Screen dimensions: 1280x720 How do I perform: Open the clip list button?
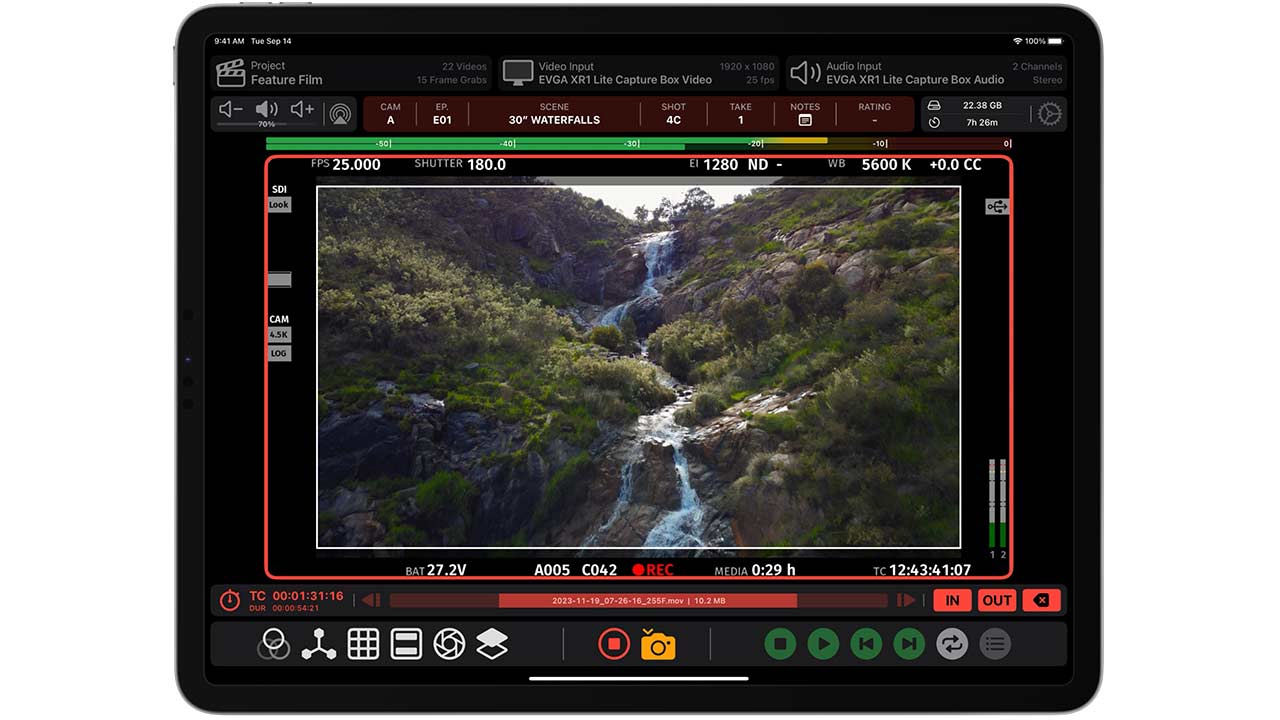pyautogui.click(x=994, y=644)
